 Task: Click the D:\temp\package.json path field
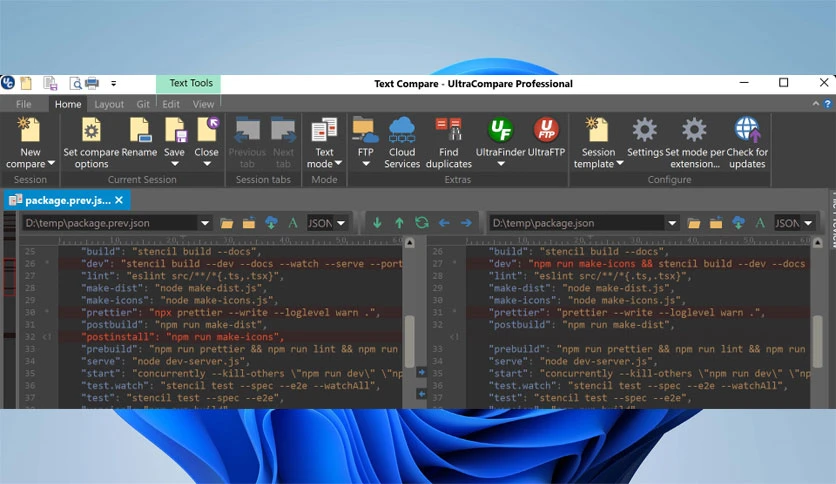577,223
